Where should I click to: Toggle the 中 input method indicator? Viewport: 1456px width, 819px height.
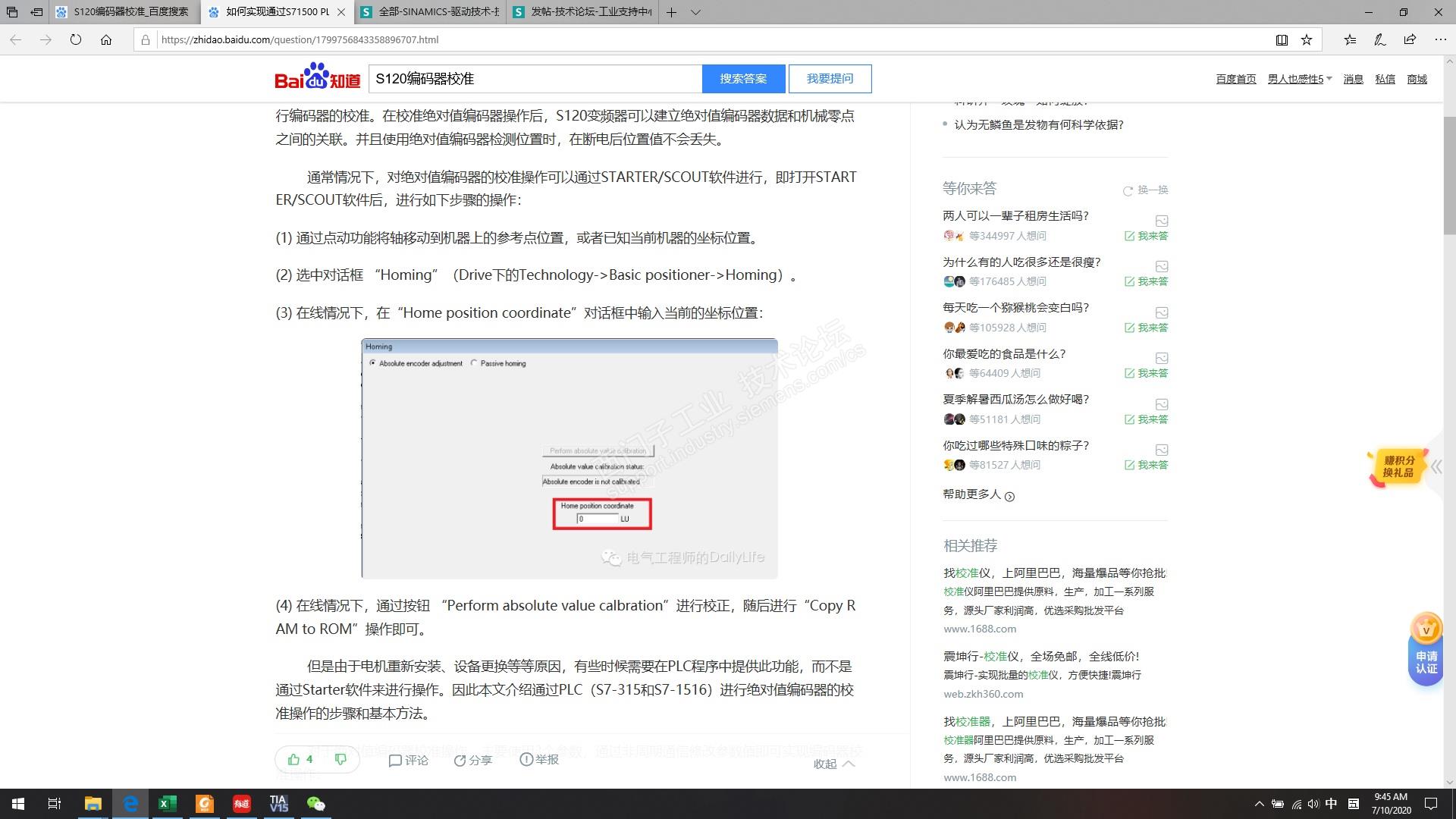(x=1331, y=804)
